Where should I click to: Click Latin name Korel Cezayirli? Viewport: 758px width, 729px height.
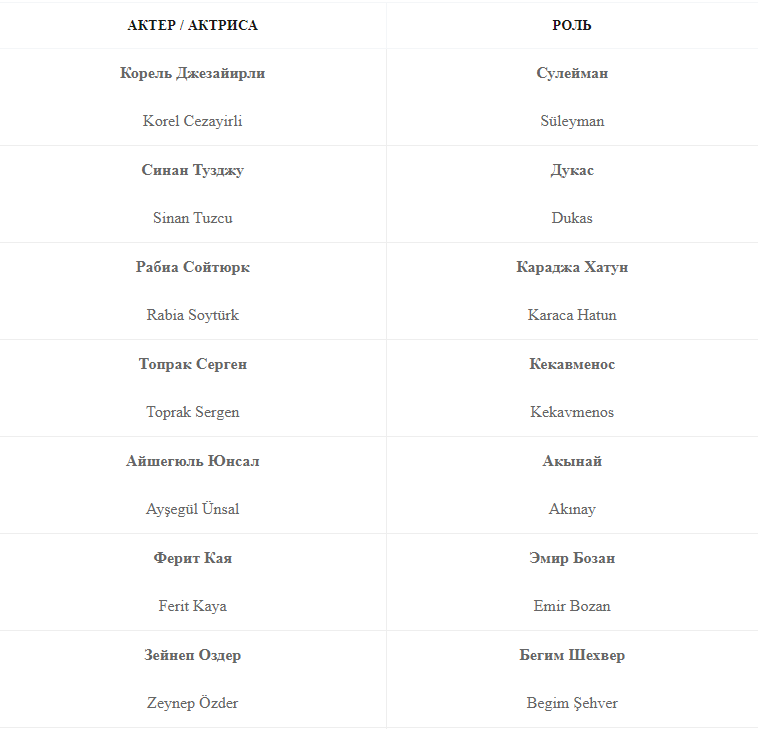[192, 121]
